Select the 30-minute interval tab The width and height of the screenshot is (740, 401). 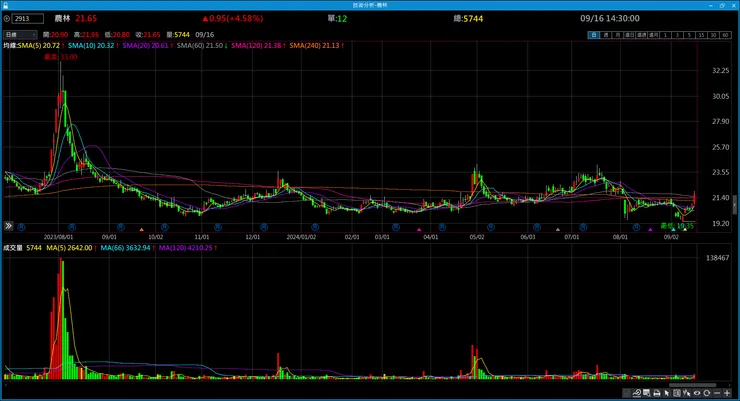tap(714, 35)
